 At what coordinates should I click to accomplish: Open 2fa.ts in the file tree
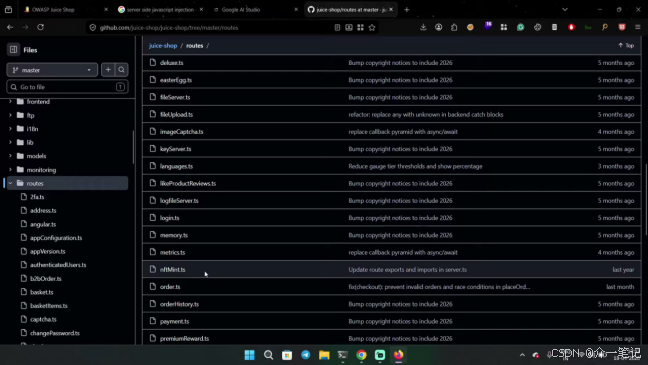[37, 197]
